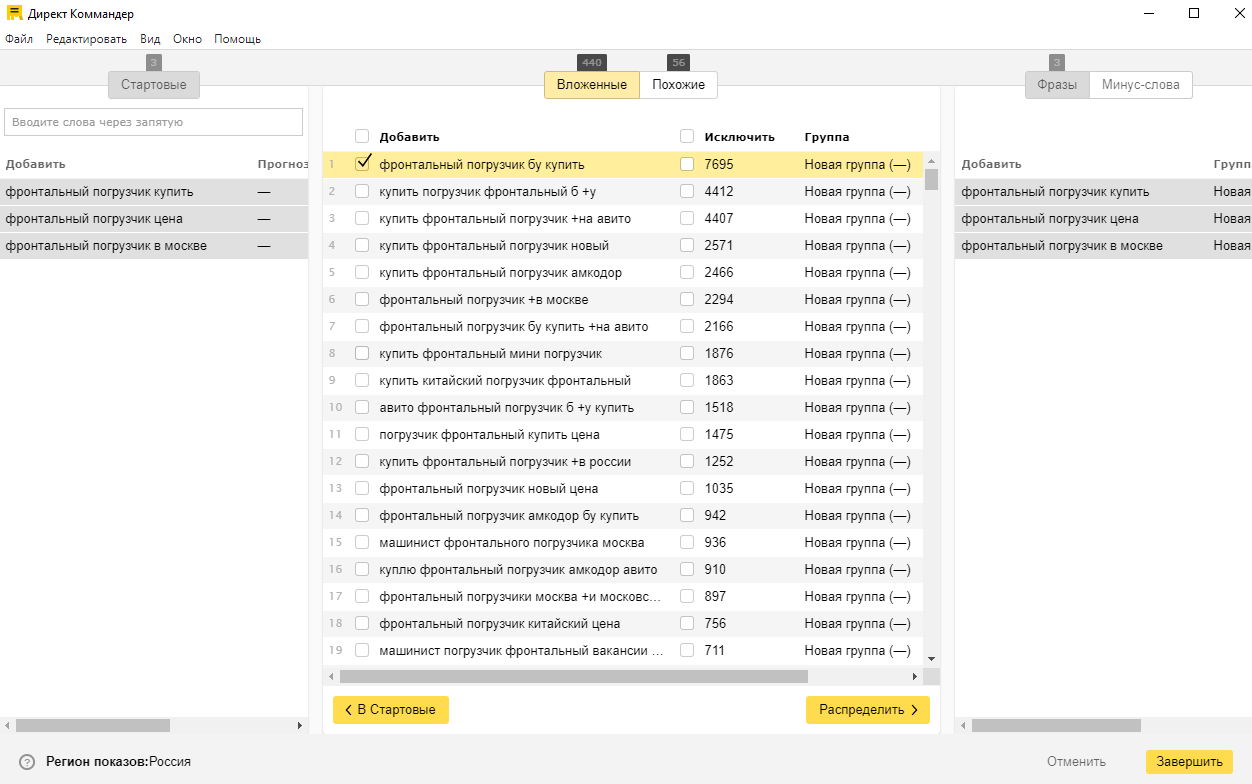
Task: Check the select-all 'Добавить' header checkbox
Action: [362, 137]
